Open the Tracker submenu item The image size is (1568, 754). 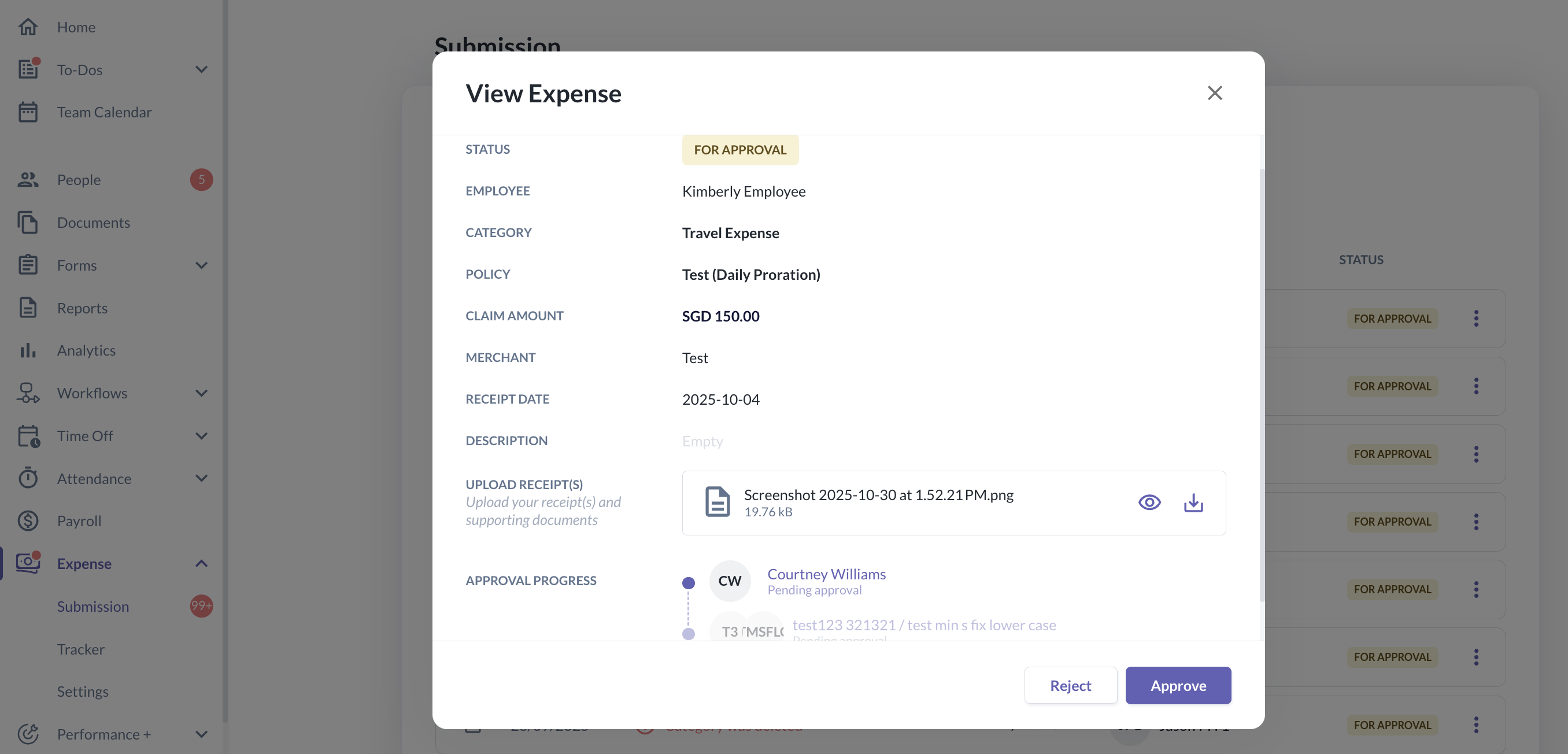[81, 649]
